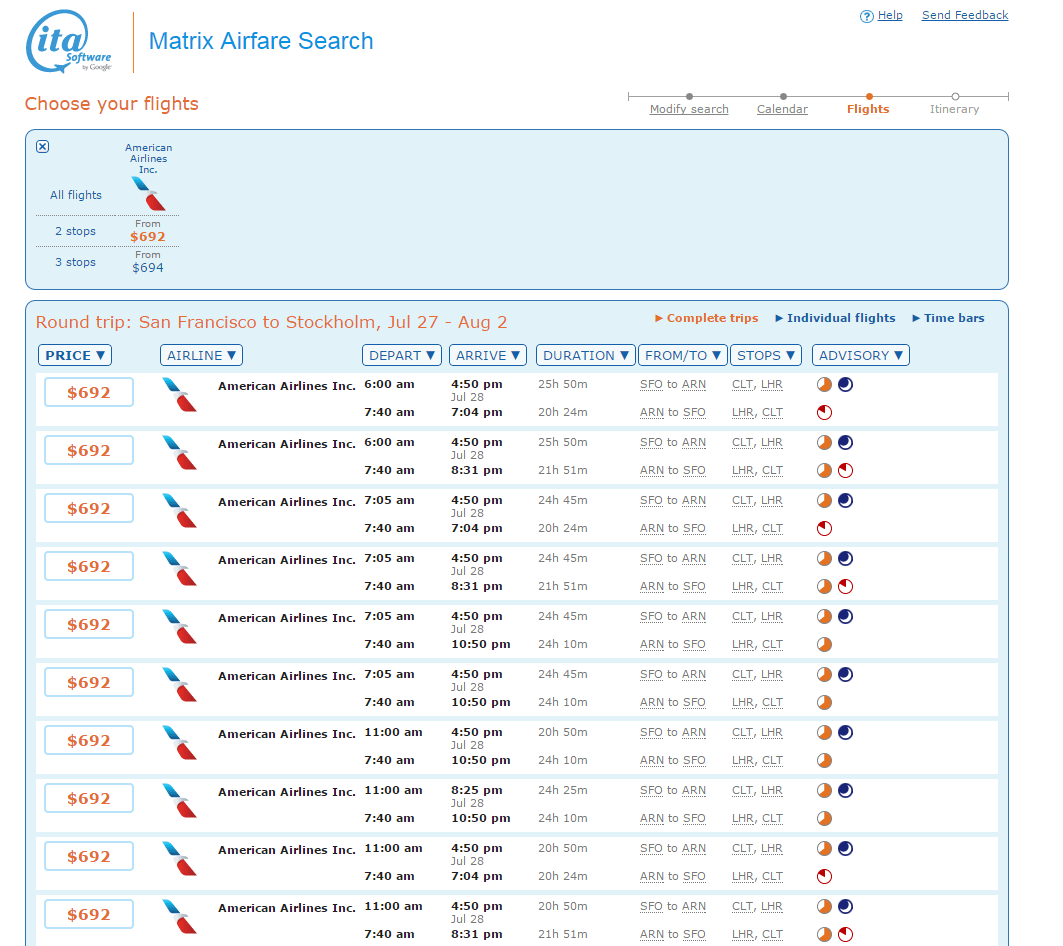Click American Airlines logo in filter panel
This screenshot has height=946, width=1063.
[x=148, y=192]
